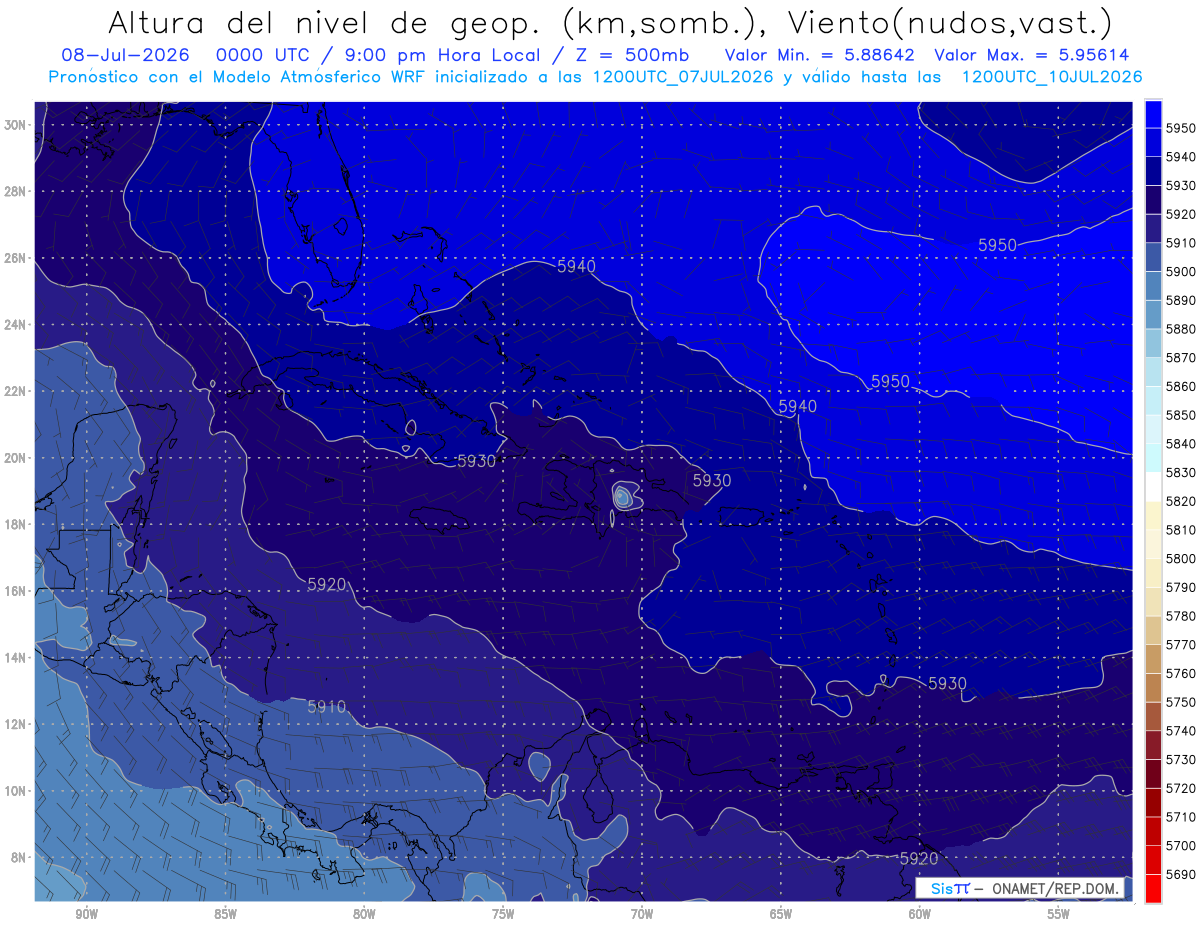Click the 85W longitude axis label
This screenshot has width=1200, height=927.
tap(225, 914)
